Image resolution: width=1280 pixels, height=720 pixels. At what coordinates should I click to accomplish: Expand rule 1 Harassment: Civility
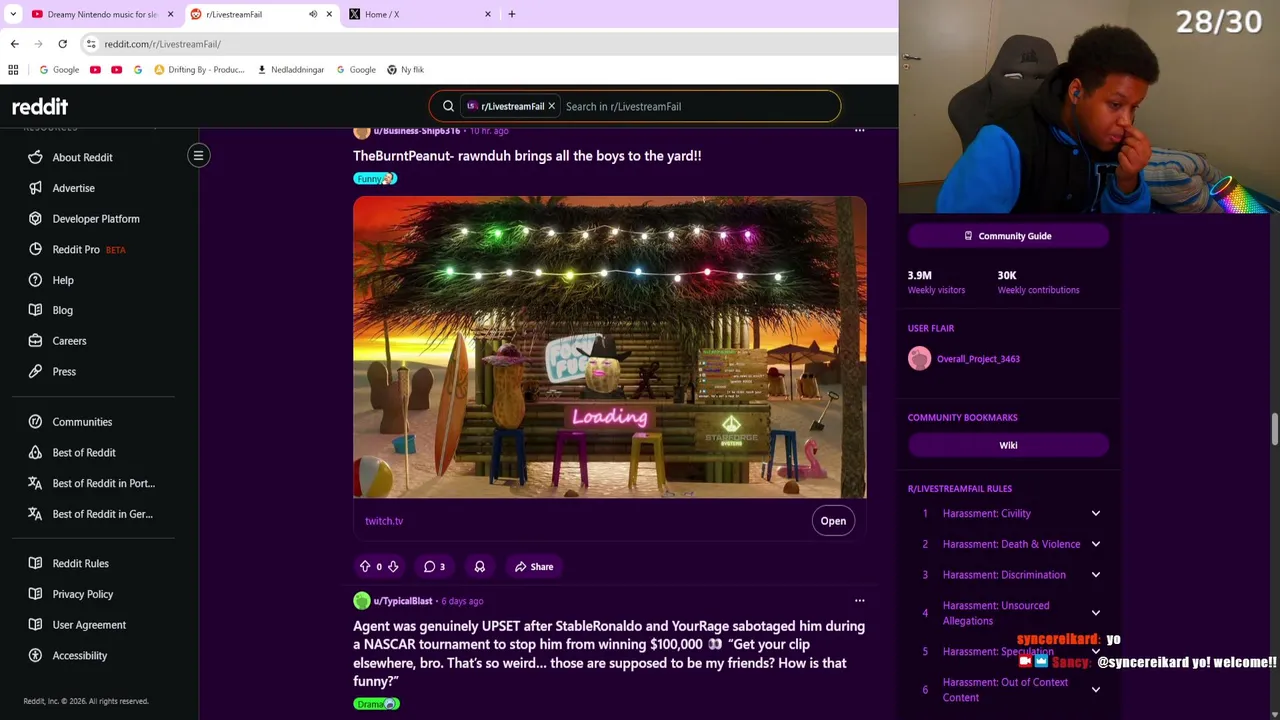coord(1095,513)
